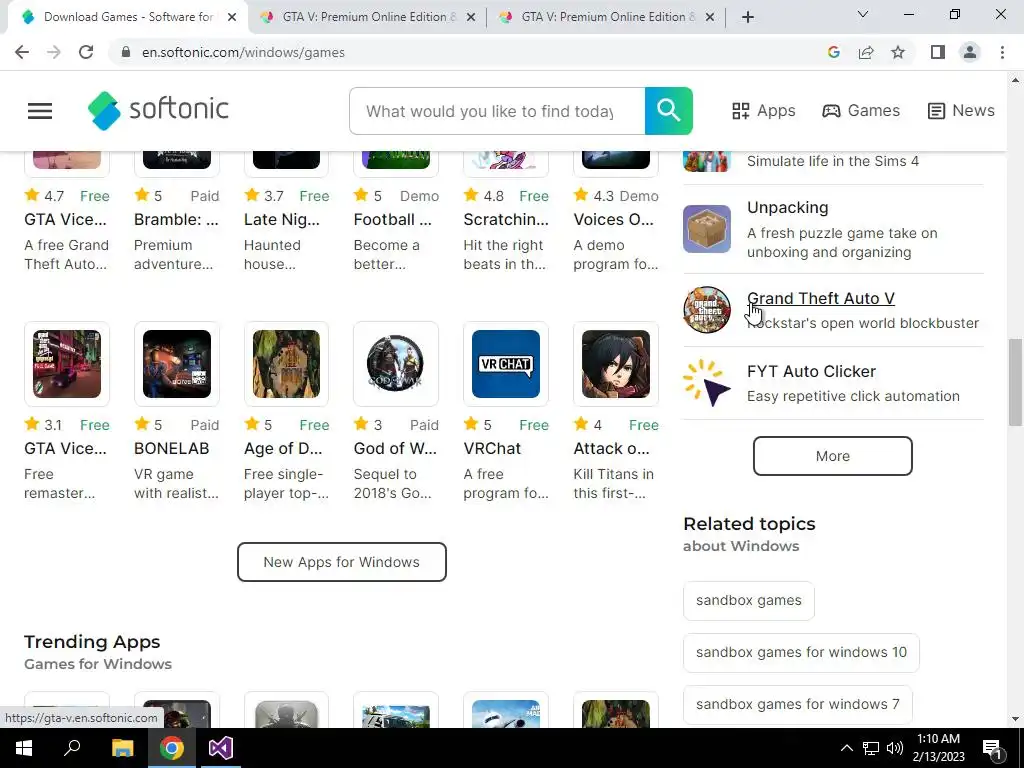Close the Download Games tab
The height and width of the screenshot is (768, 1024).
232,18
